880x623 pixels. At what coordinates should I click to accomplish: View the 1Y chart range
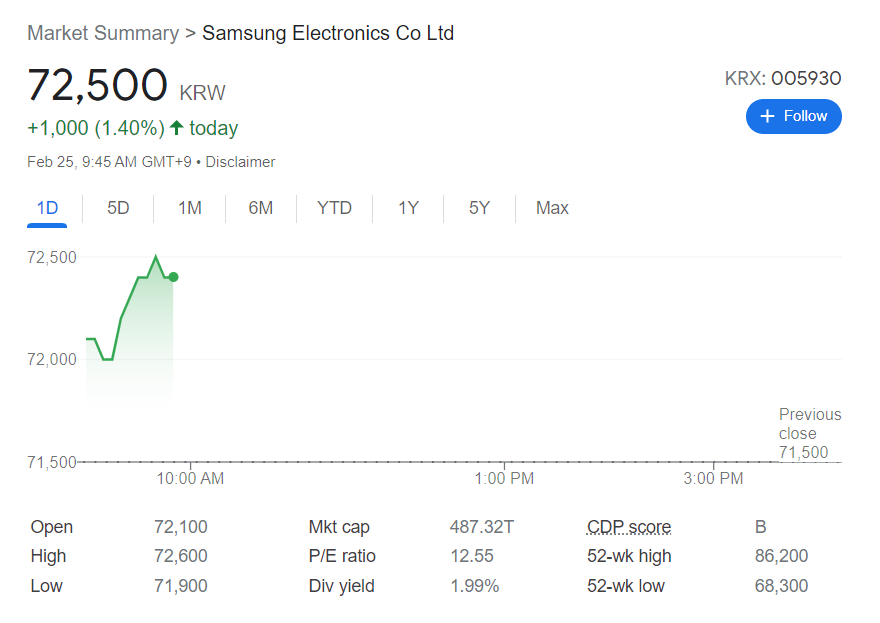(408, 208)
